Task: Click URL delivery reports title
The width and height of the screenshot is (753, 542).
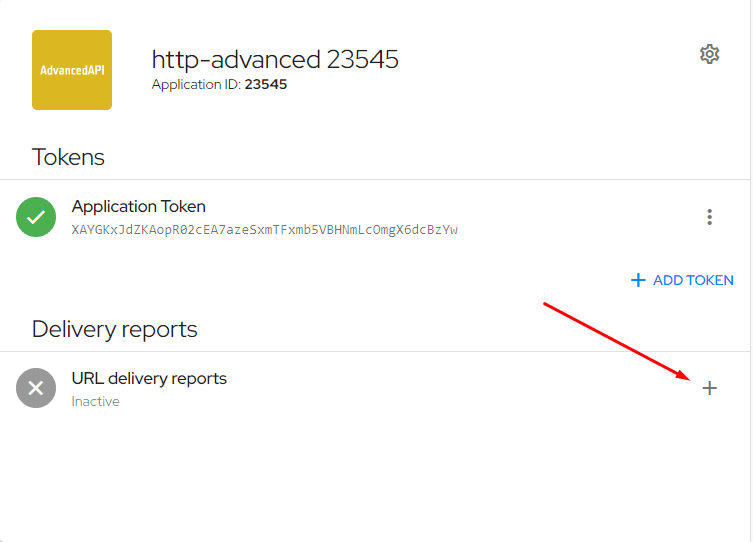Action: pyautogui.click(x=149, y=378)
